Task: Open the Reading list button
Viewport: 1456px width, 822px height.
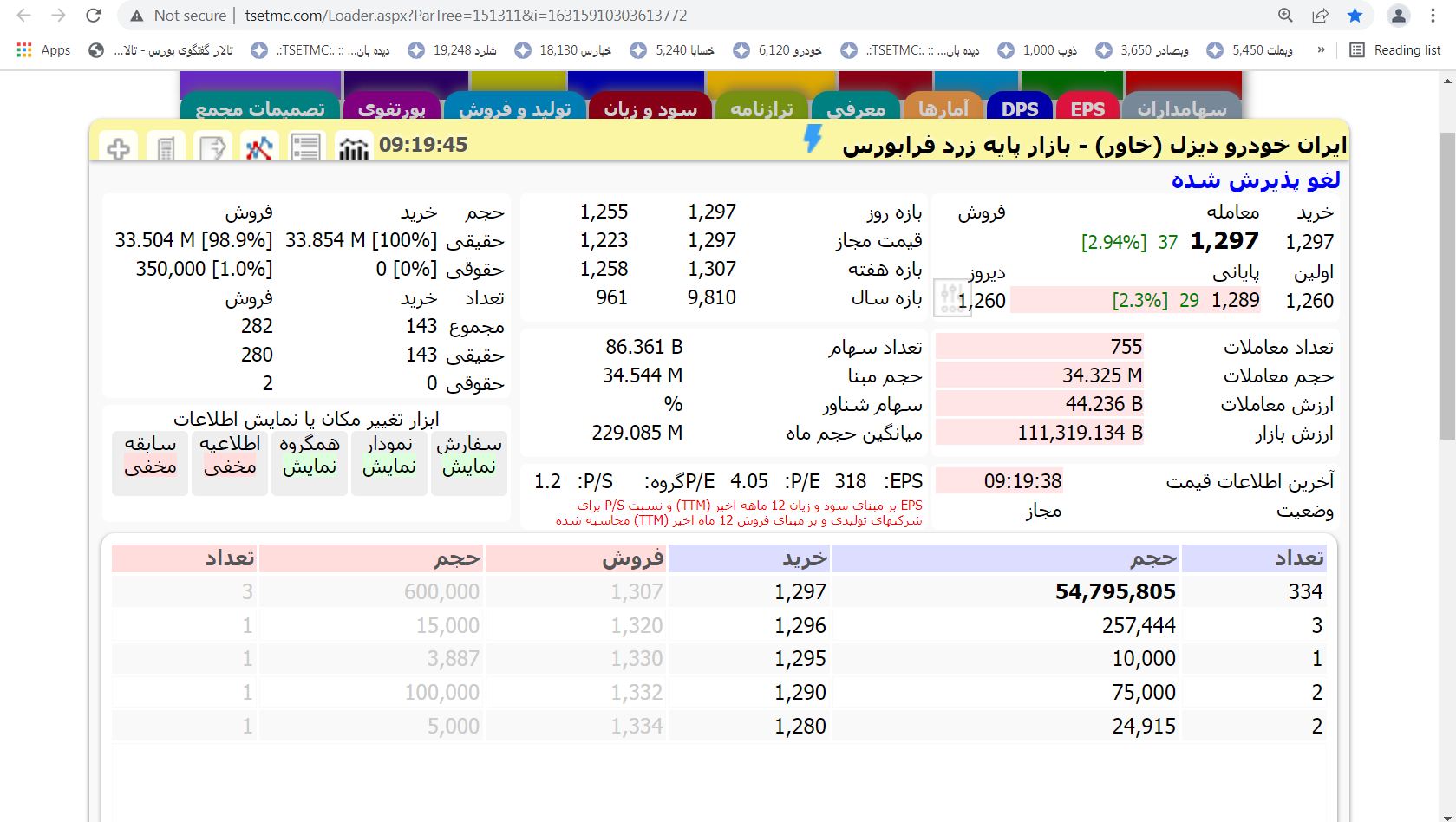Action: [1395, 50]
